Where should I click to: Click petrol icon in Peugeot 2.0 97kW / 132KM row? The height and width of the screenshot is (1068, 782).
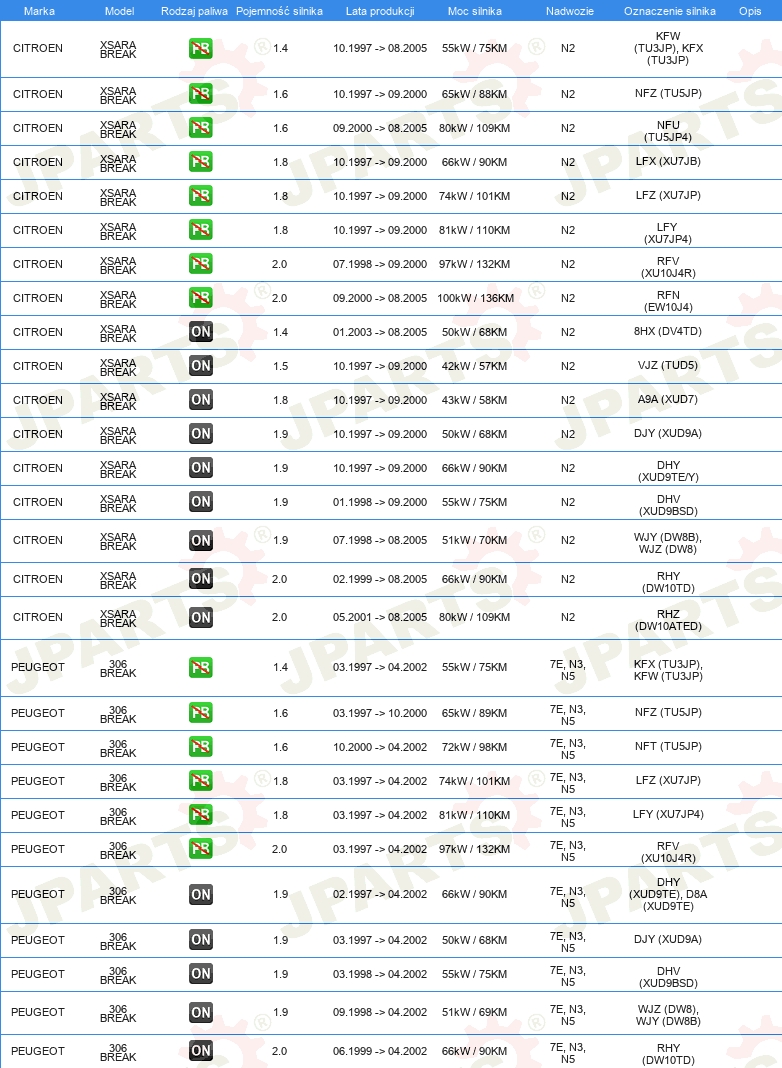(200, 850)
